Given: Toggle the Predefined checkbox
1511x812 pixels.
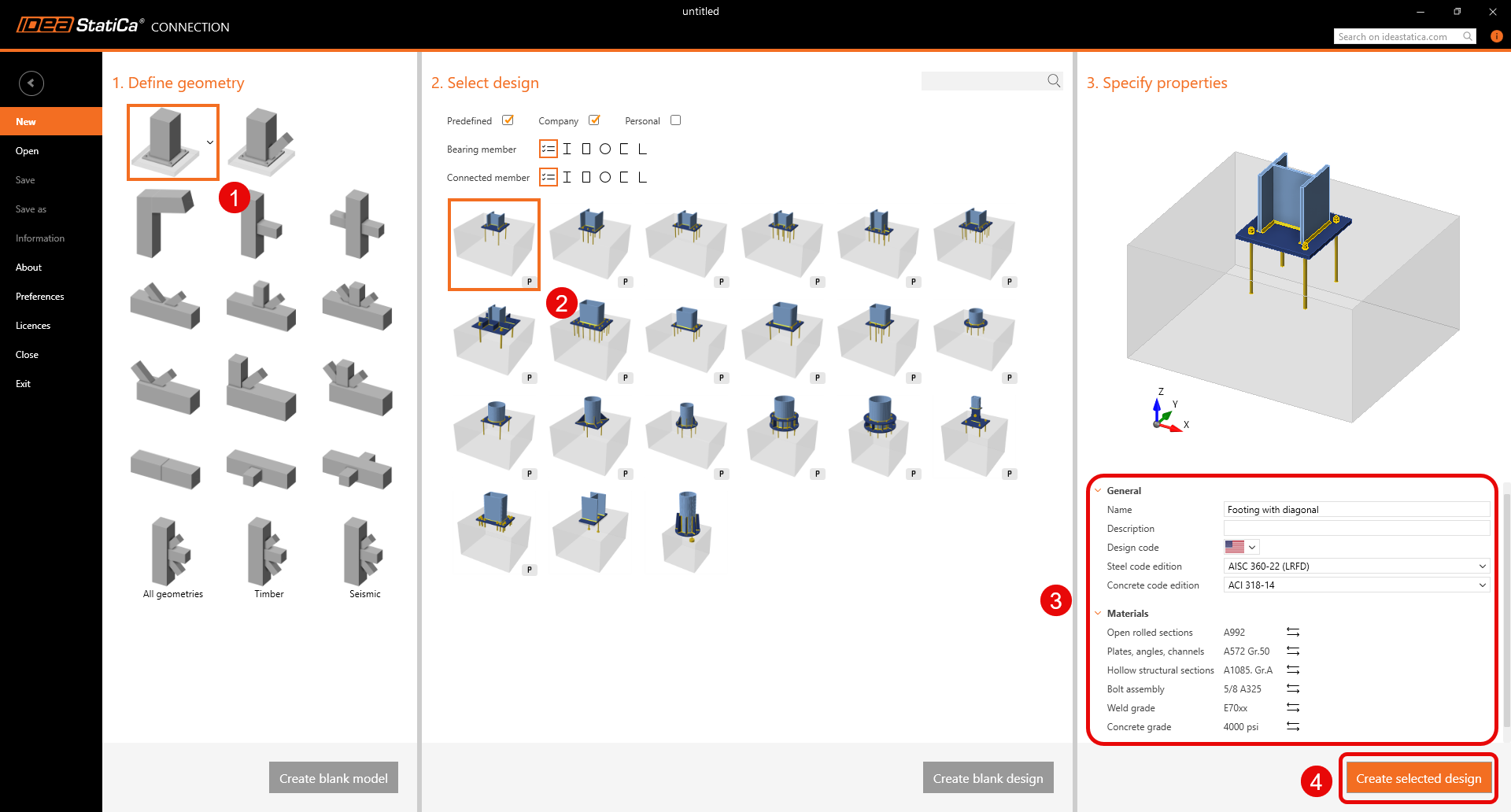Looking at the screenshot, I should [x=508, y=120].
